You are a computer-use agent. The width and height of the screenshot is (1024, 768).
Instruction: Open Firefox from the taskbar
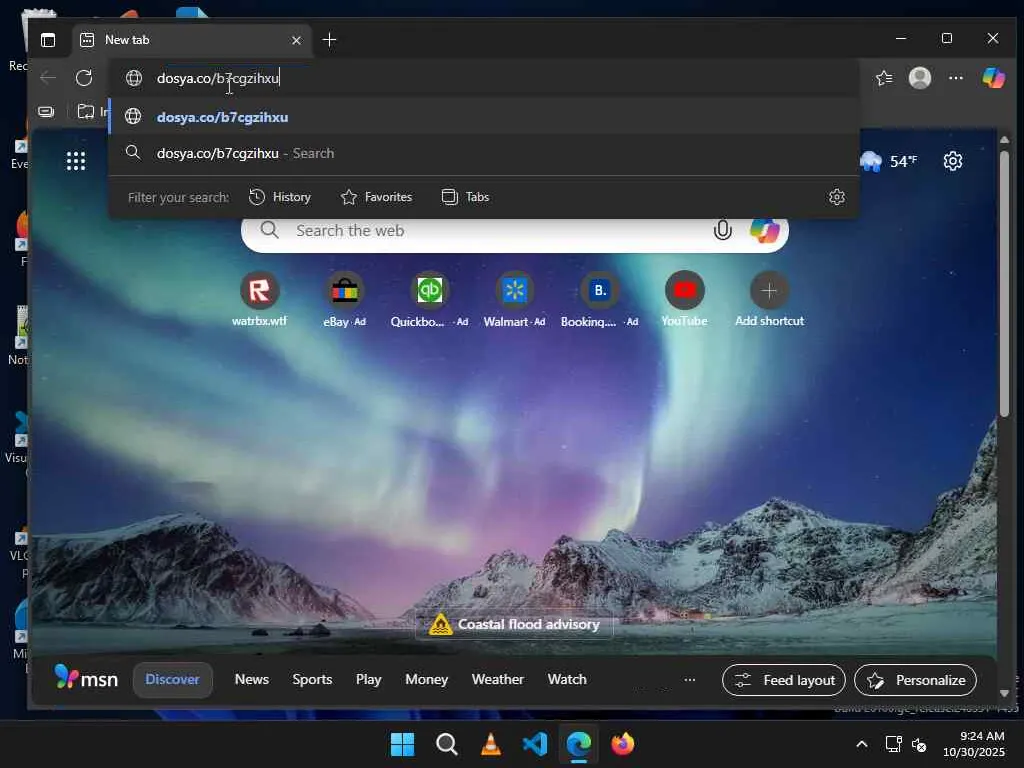pyautogui.click(x=623, y=744)
